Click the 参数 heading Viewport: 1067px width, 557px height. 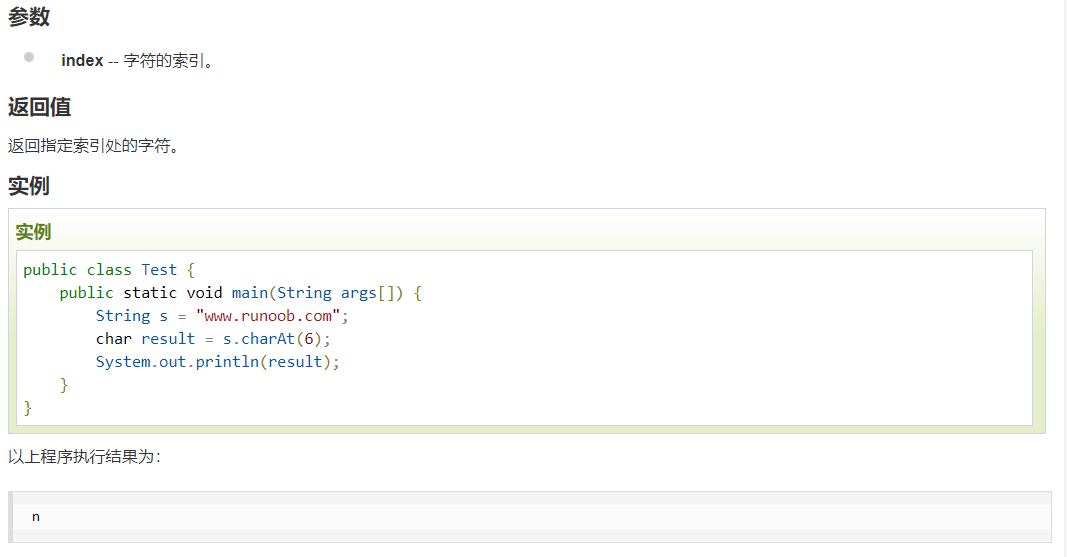[29, 17]
